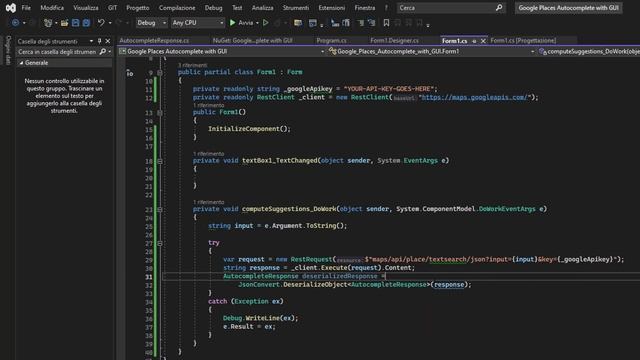Switch to the Form1.cs [Progettazione] tab
The height and width of the screenshot is (360, 640).
(x=523, y=40)
